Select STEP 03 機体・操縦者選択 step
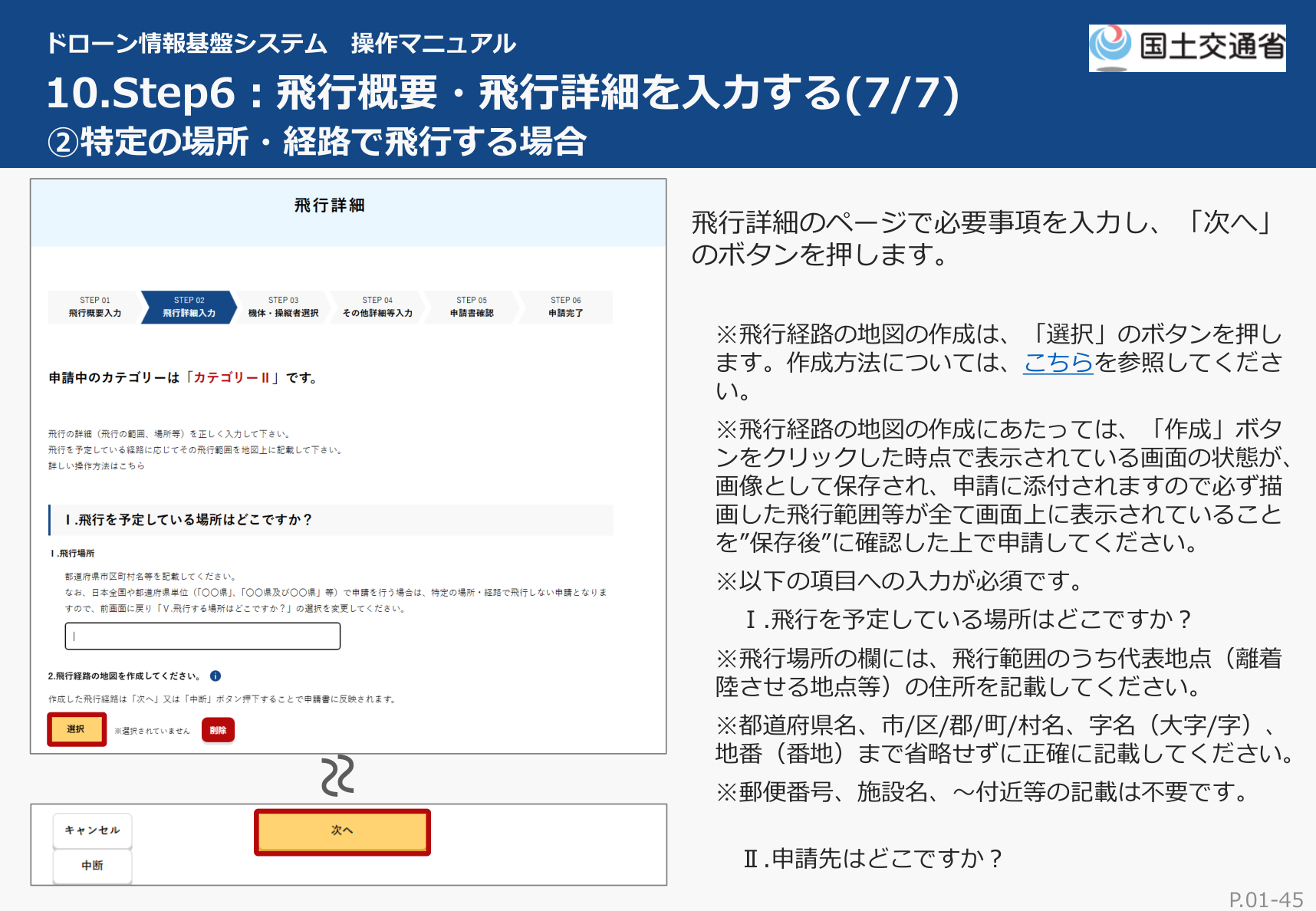Image resolution: width=1316 pixels, height=911 pixels. click(283, 307)
